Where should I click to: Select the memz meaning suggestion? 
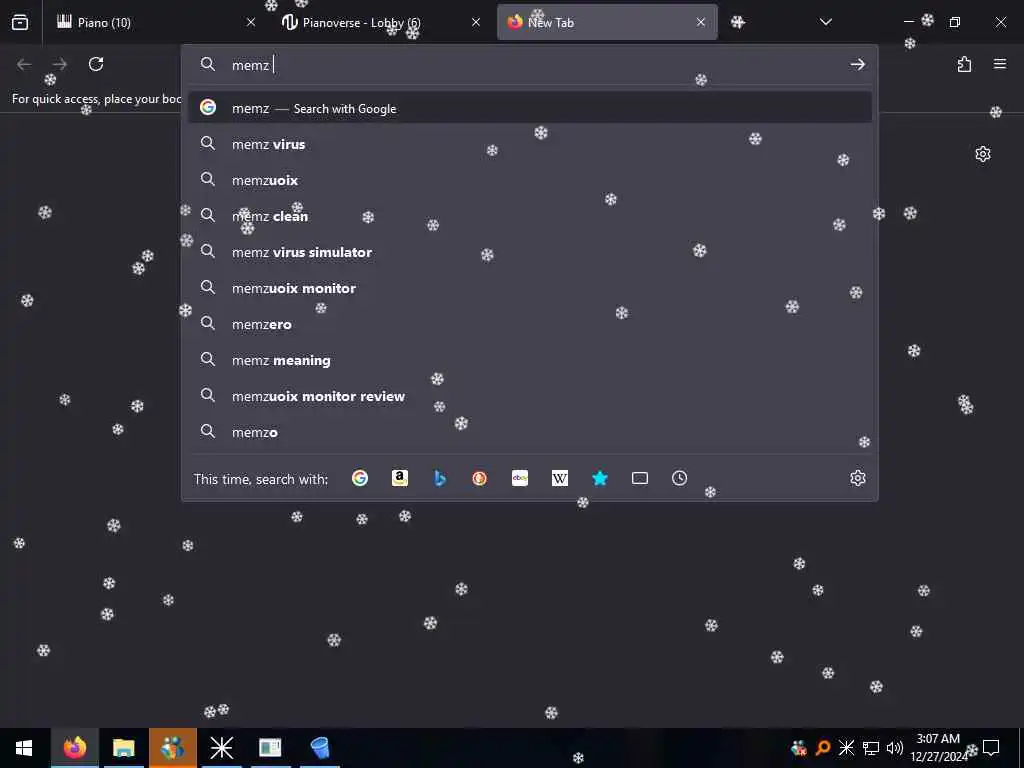tap(530, 360)
